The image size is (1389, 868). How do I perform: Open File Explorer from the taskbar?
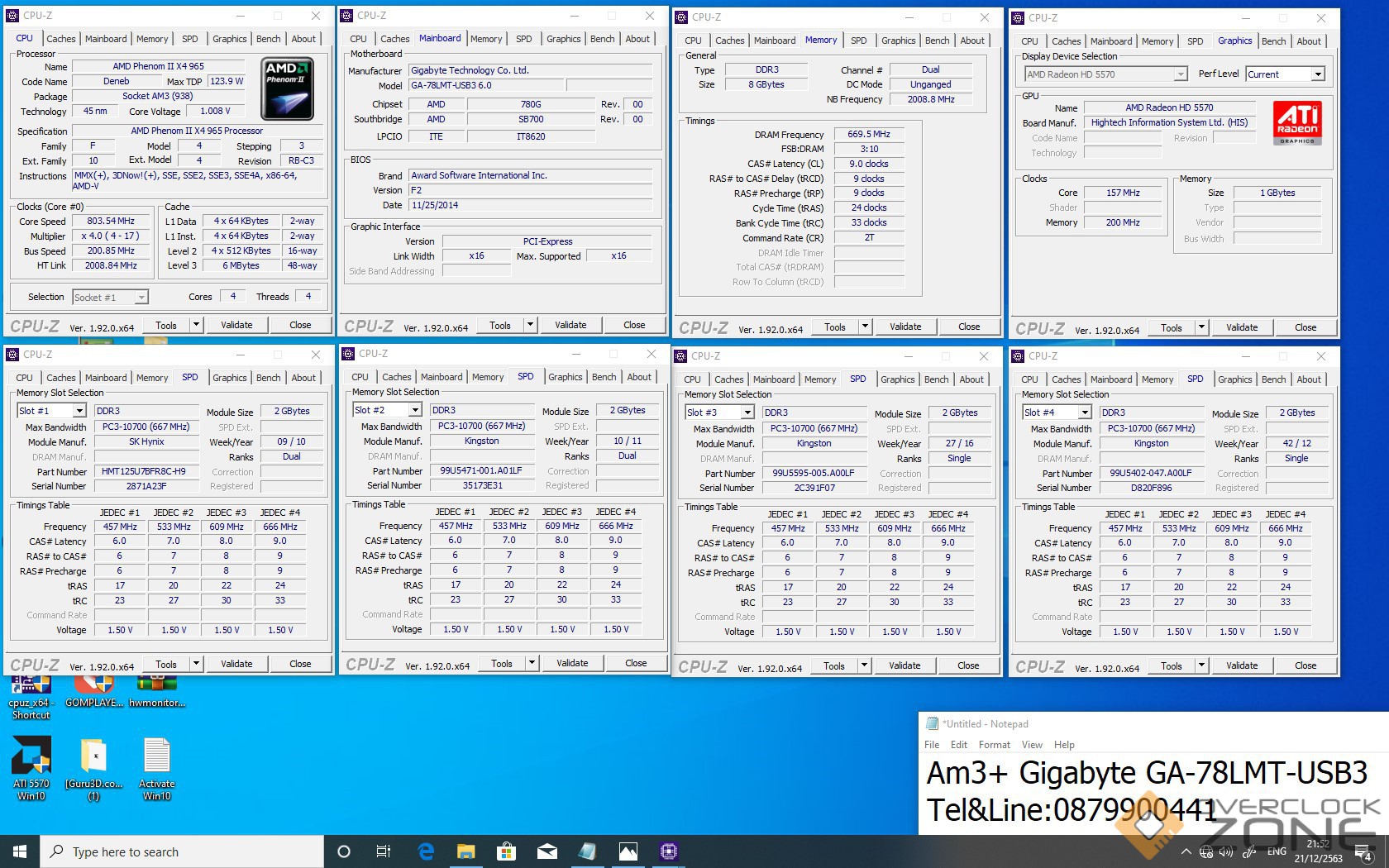(x=466, y=851)
